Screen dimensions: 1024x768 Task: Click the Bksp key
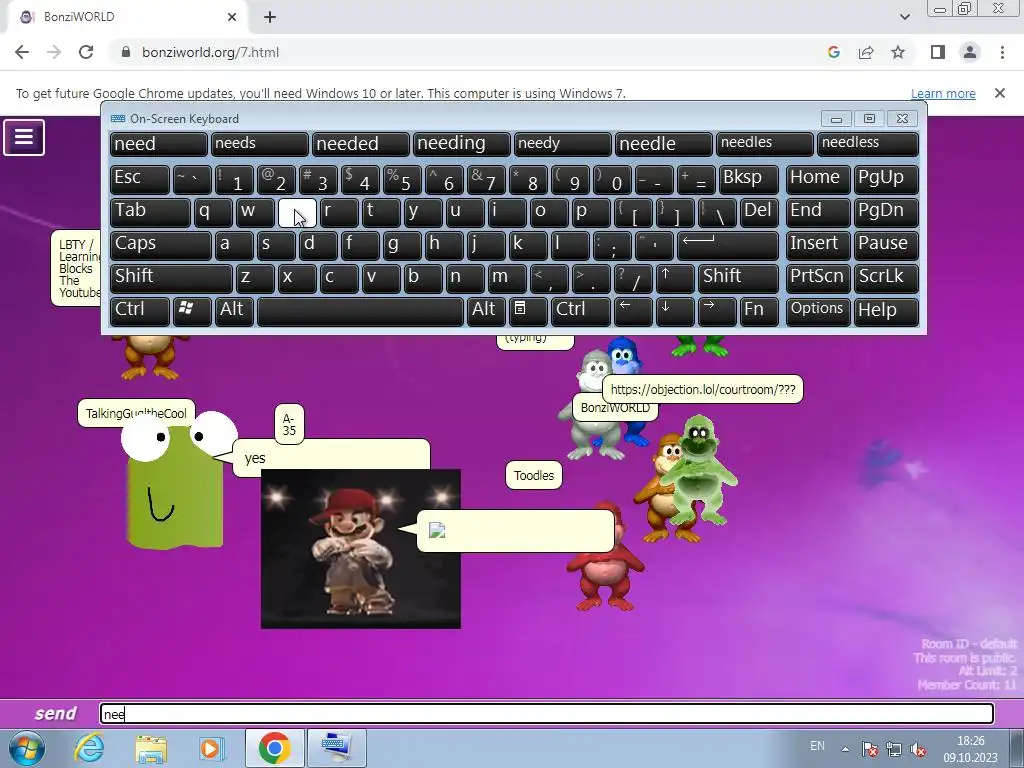pyautogui.click(x=748, y=179)
